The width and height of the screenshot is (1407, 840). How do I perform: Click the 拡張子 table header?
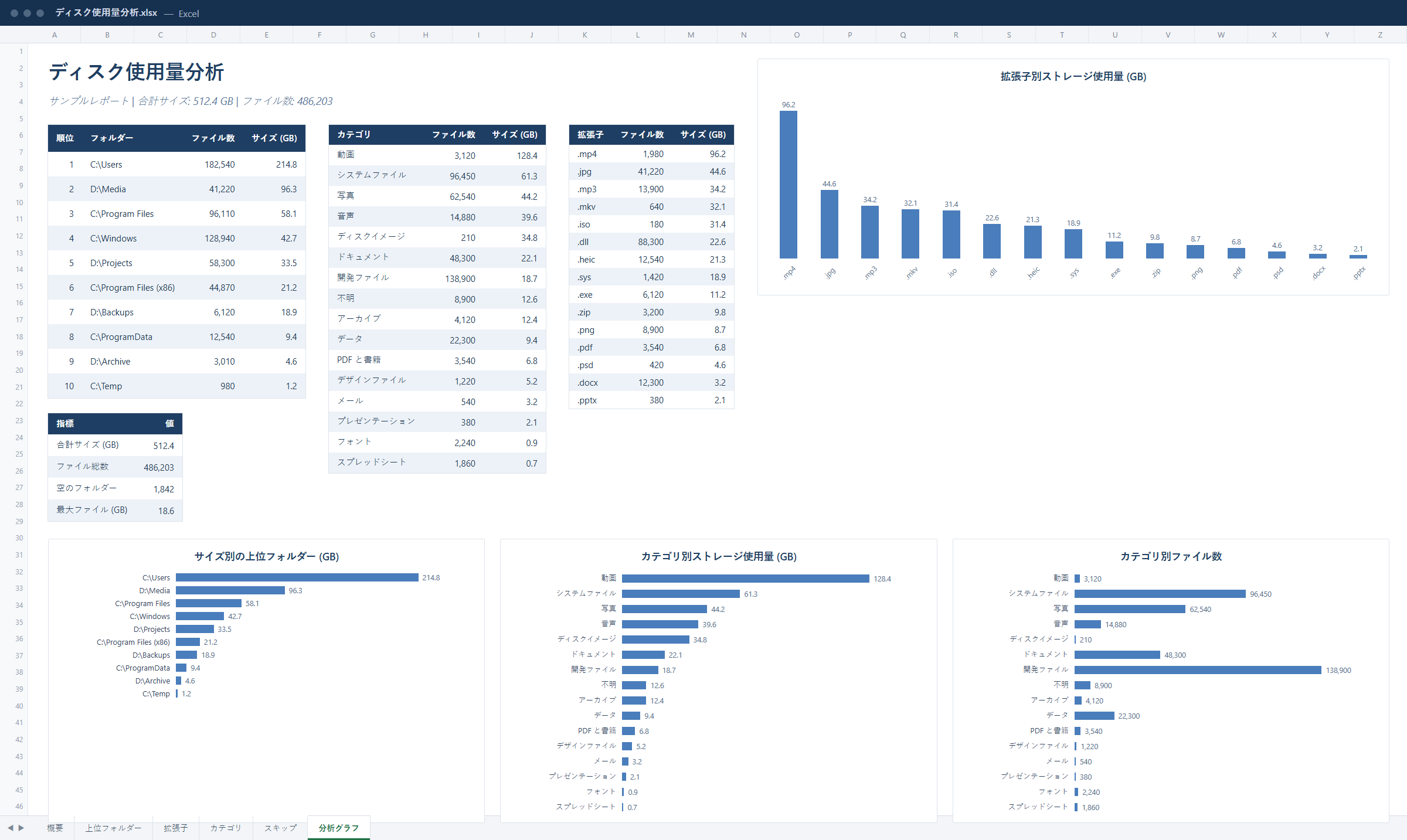click(590, 134)
